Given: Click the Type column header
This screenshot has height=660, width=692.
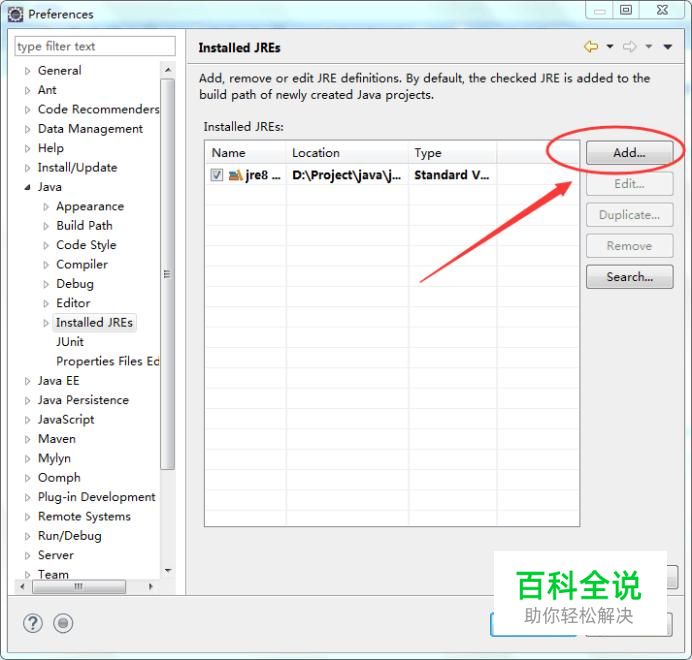Looking at the screenshot, I should [452, 153].
